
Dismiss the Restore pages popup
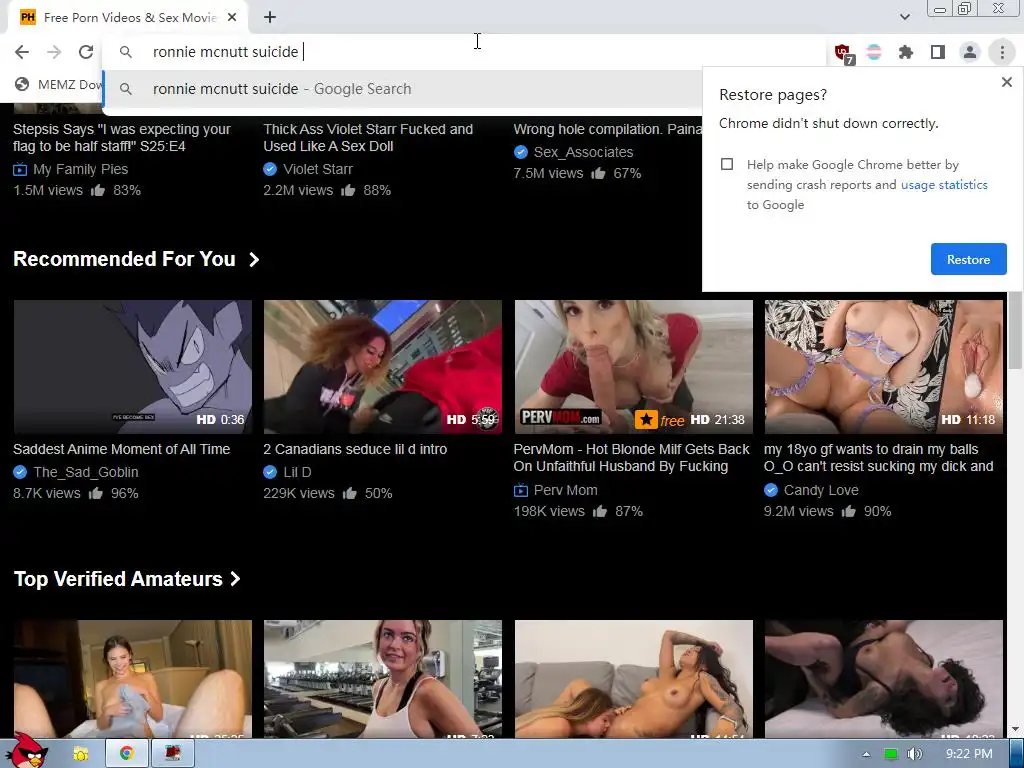point(1006,82)
